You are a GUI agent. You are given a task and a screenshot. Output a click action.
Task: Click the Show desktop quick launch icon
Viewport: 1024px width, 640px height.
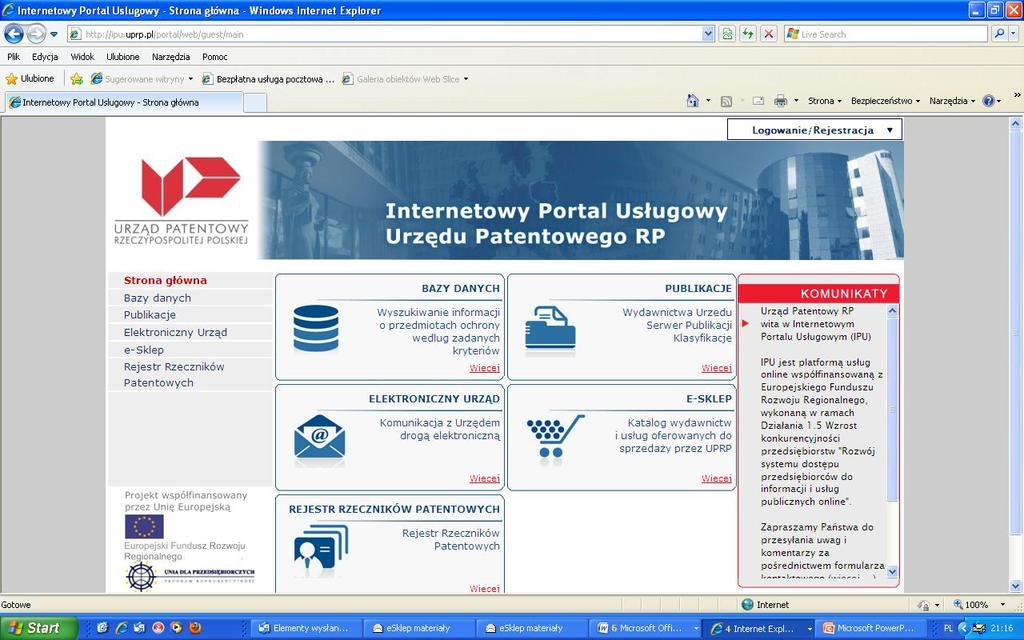tap(103, 628)
